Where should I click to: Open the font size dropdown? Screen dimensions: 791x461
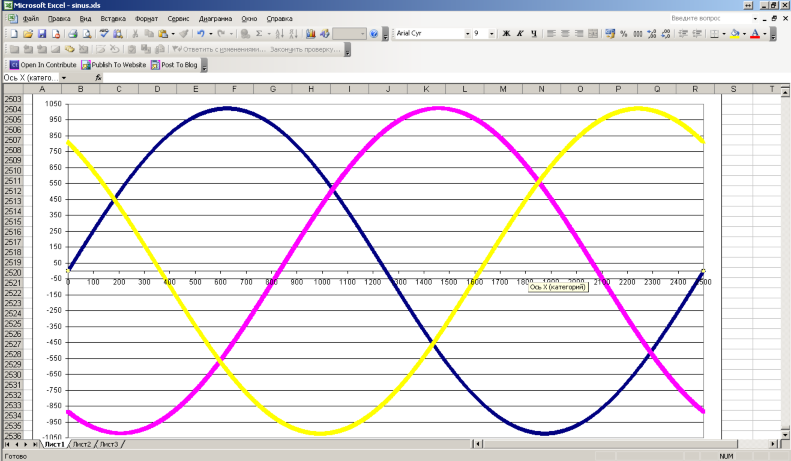(x=493, y=34)
